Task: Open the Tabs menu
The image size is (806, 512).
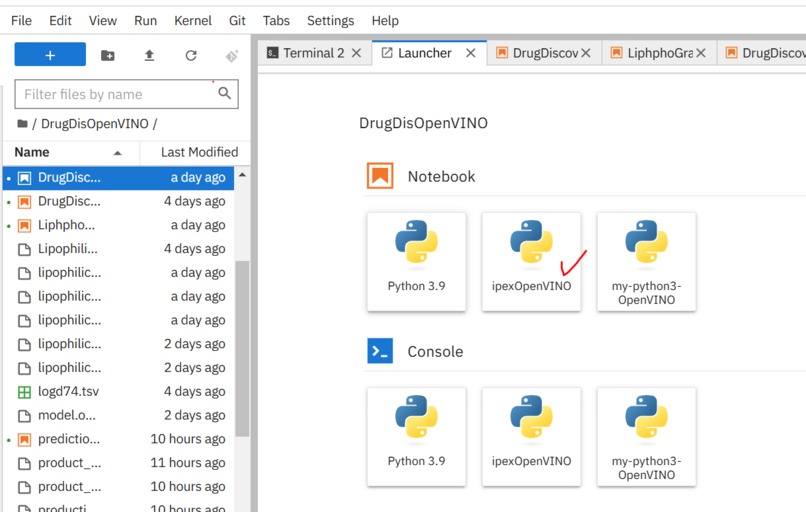Action: pos(276,21)
